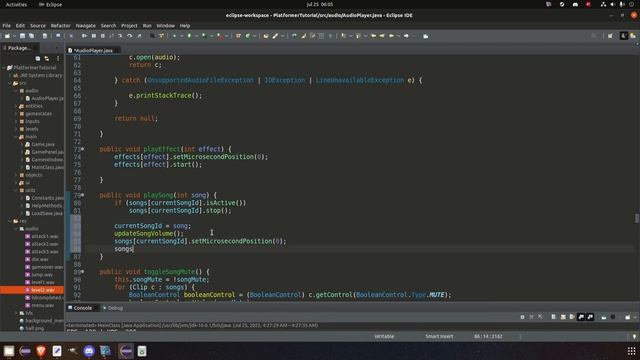Image resolution: width=640 pixels, height=360 pixels.
Task: Click the editor vertical scrollbar thumb
Action: point(637,218)
